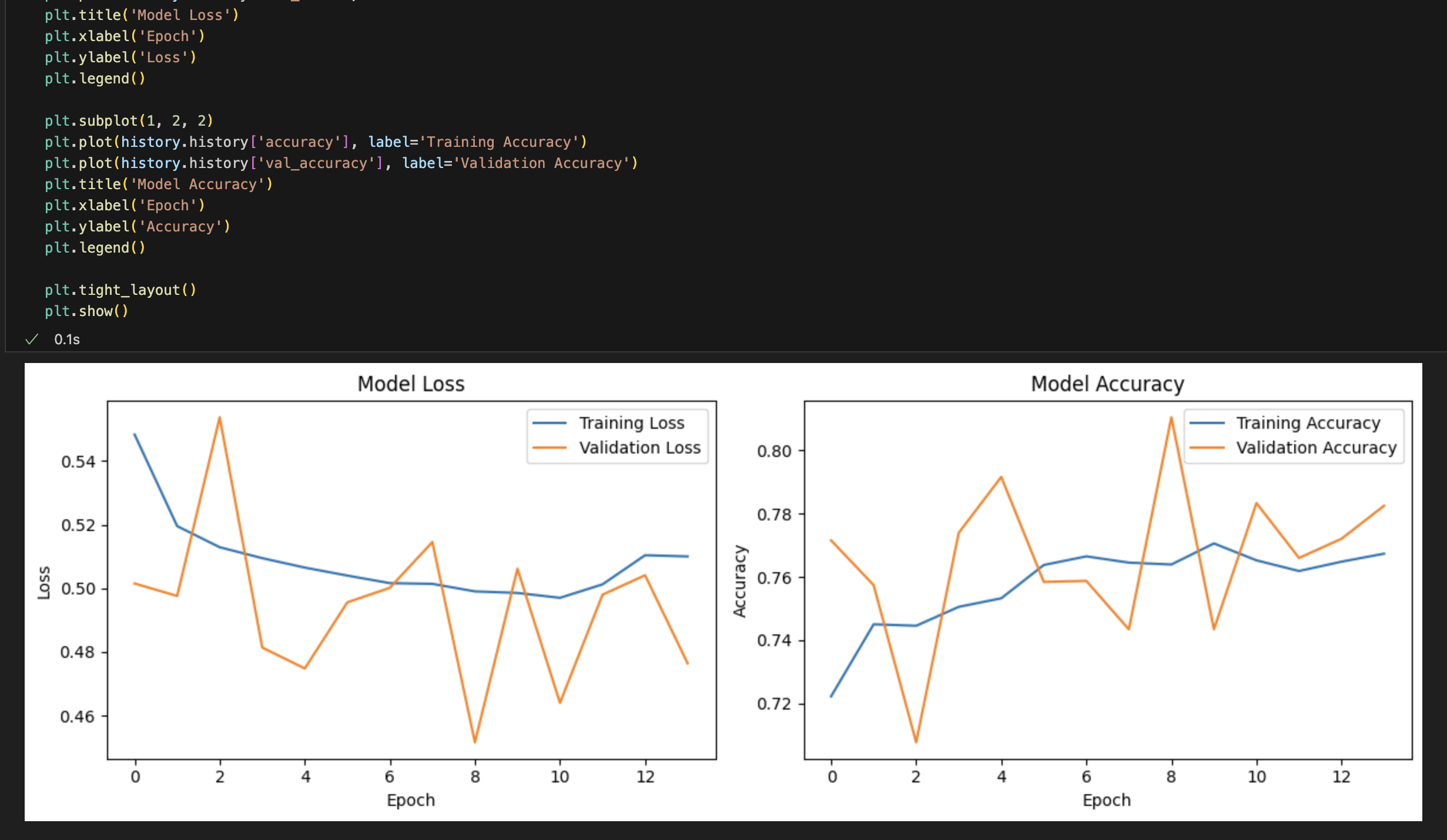This screenshot has width=1447, height=840.
Task: Click the blue Training Accuracy legend line
Action: point(1207,423)
